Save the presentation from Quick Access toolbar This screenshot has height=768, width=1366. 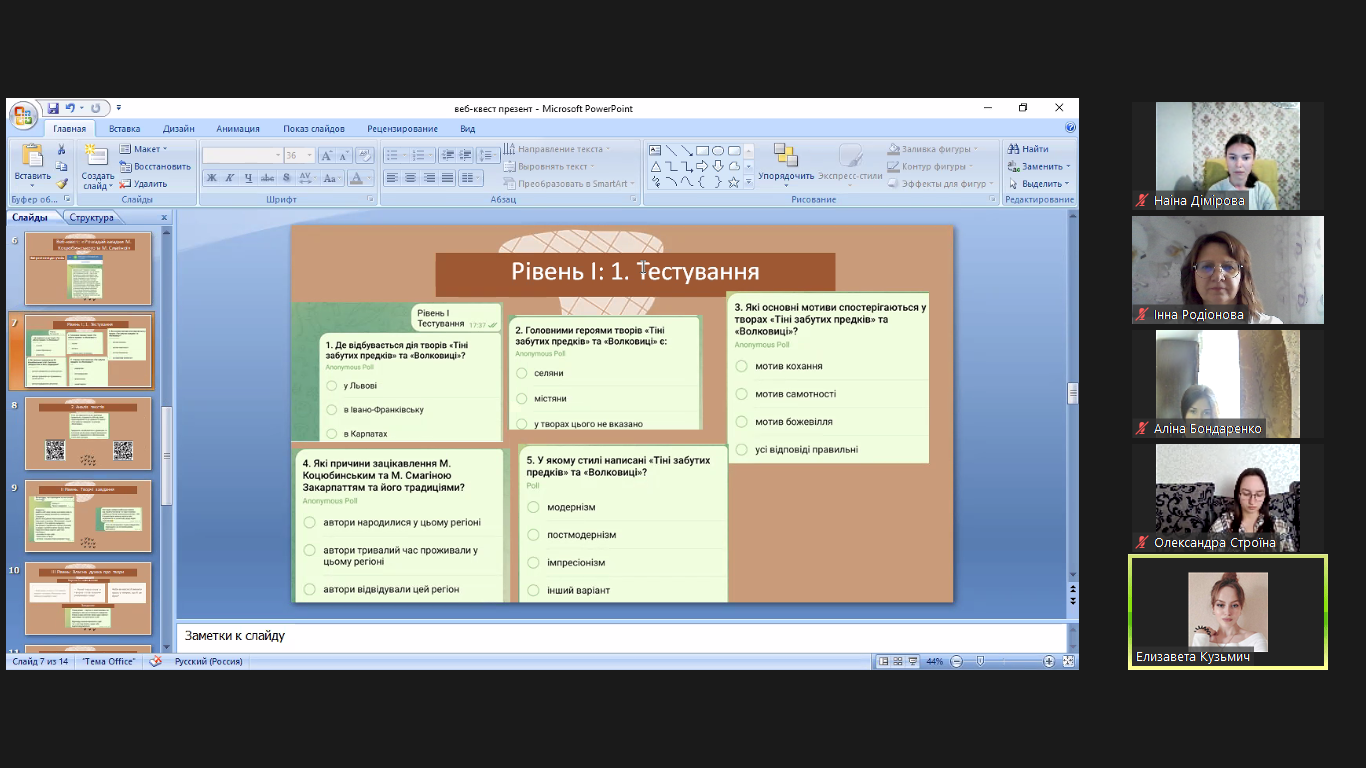(52, 108)
